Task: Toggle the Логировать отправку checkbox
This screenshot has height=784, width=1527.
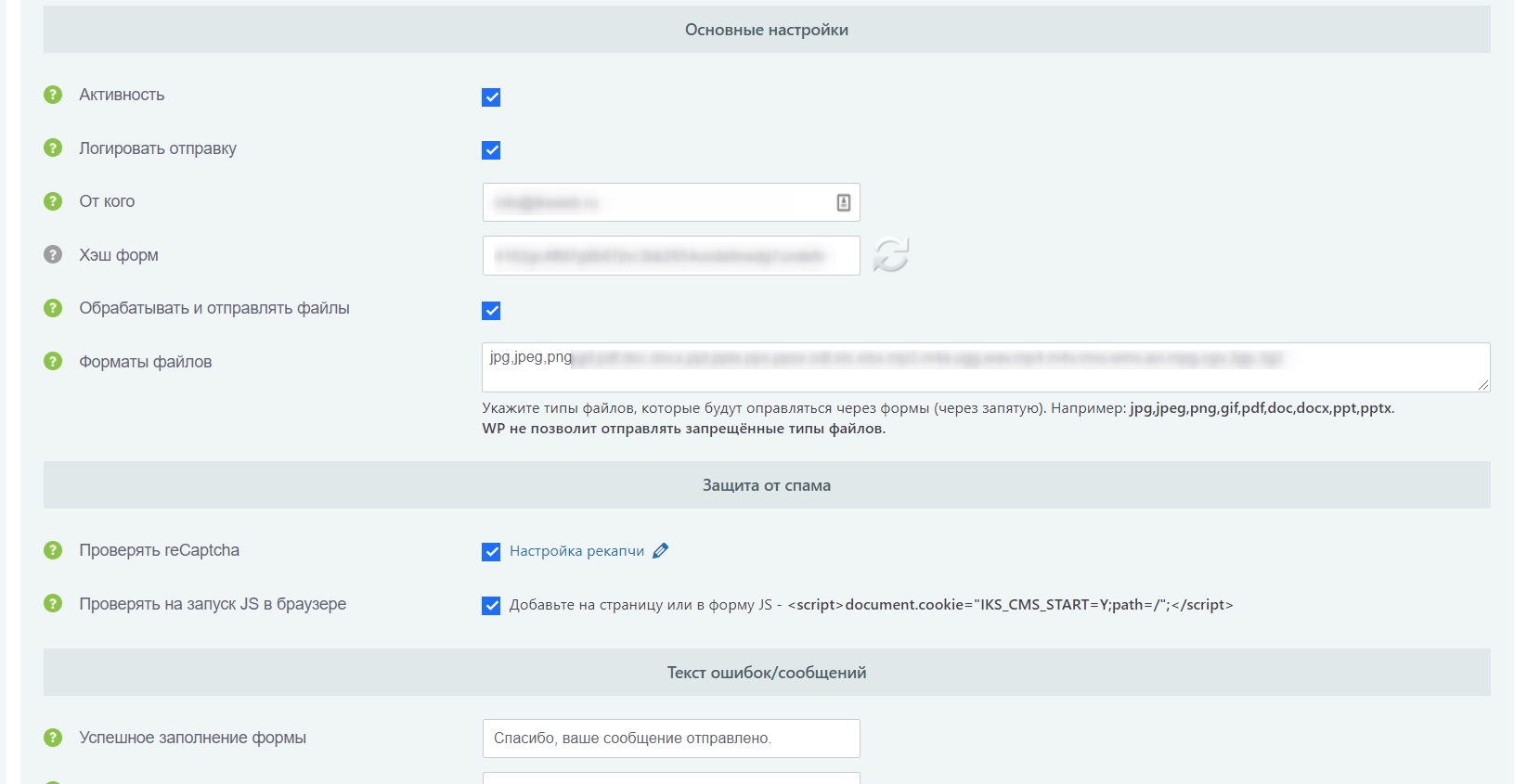Action: [491, 150]
